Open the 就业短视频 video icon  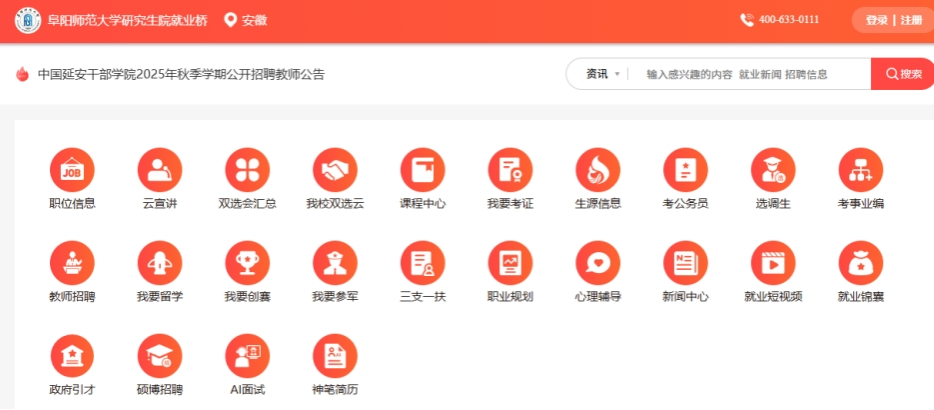coord(773,263)
